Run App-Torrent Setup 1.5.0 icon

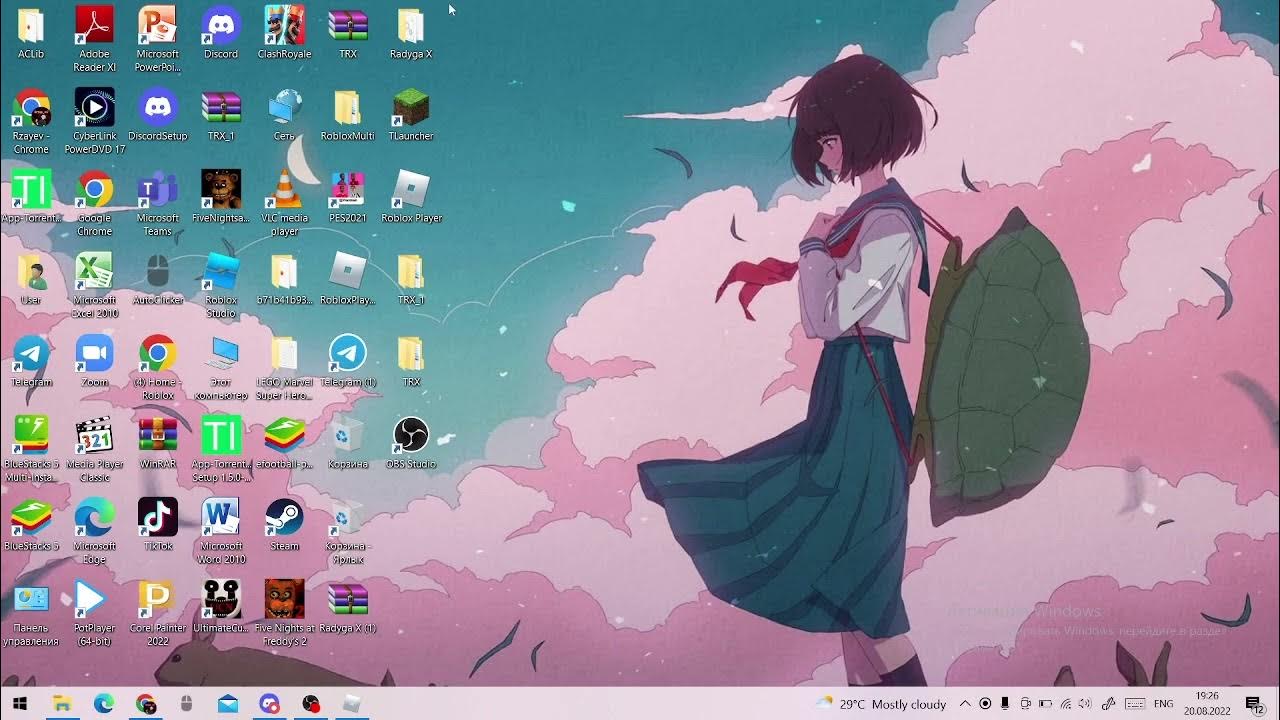221,450
